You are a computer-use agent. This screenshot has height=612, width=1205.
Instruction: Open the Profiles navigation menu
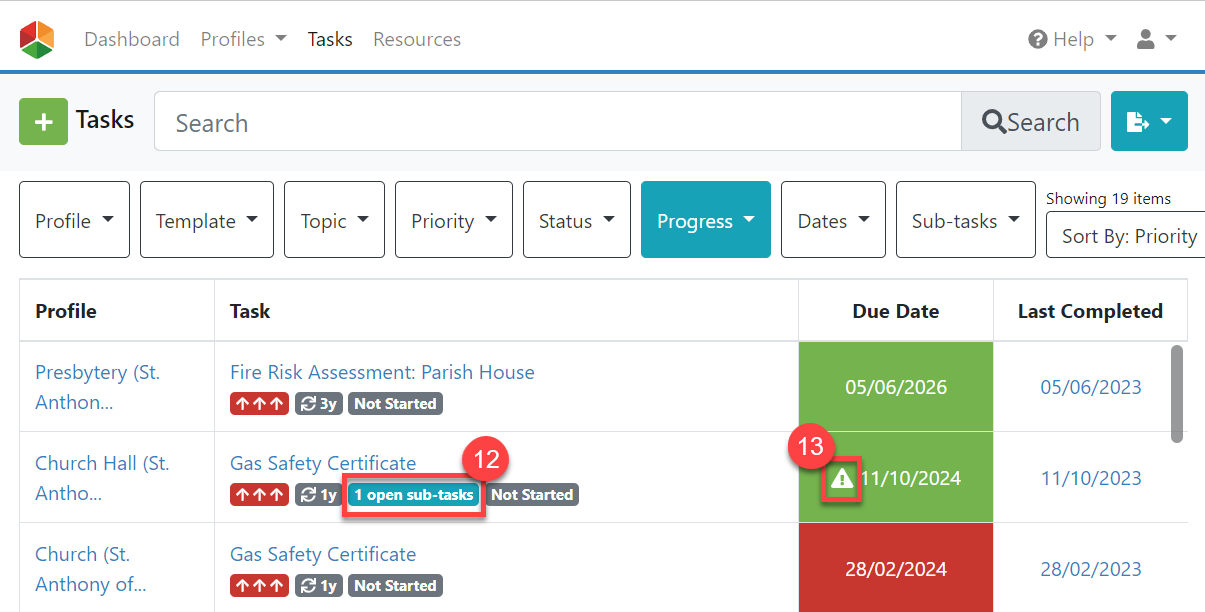243,40
